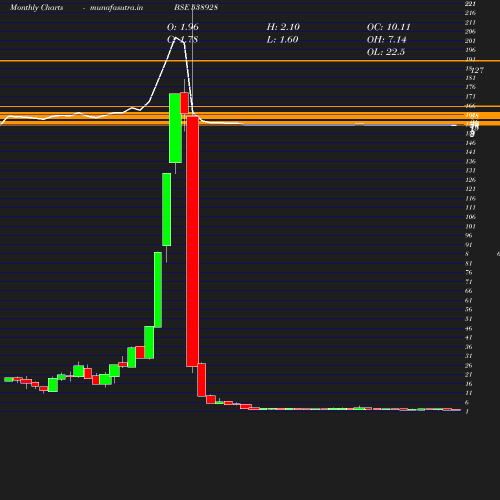Select the 'OL: 22.5' value
This screenshot has width=500, height=500.
386,52
